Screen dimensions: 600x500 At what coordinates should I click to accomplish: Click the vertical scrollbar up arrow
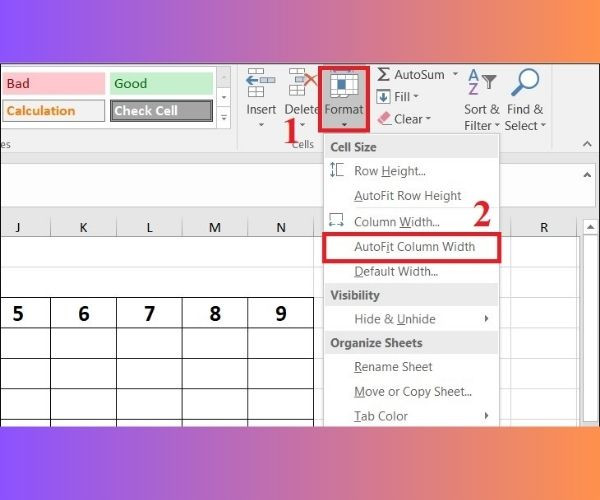click(x=590, y=227)
